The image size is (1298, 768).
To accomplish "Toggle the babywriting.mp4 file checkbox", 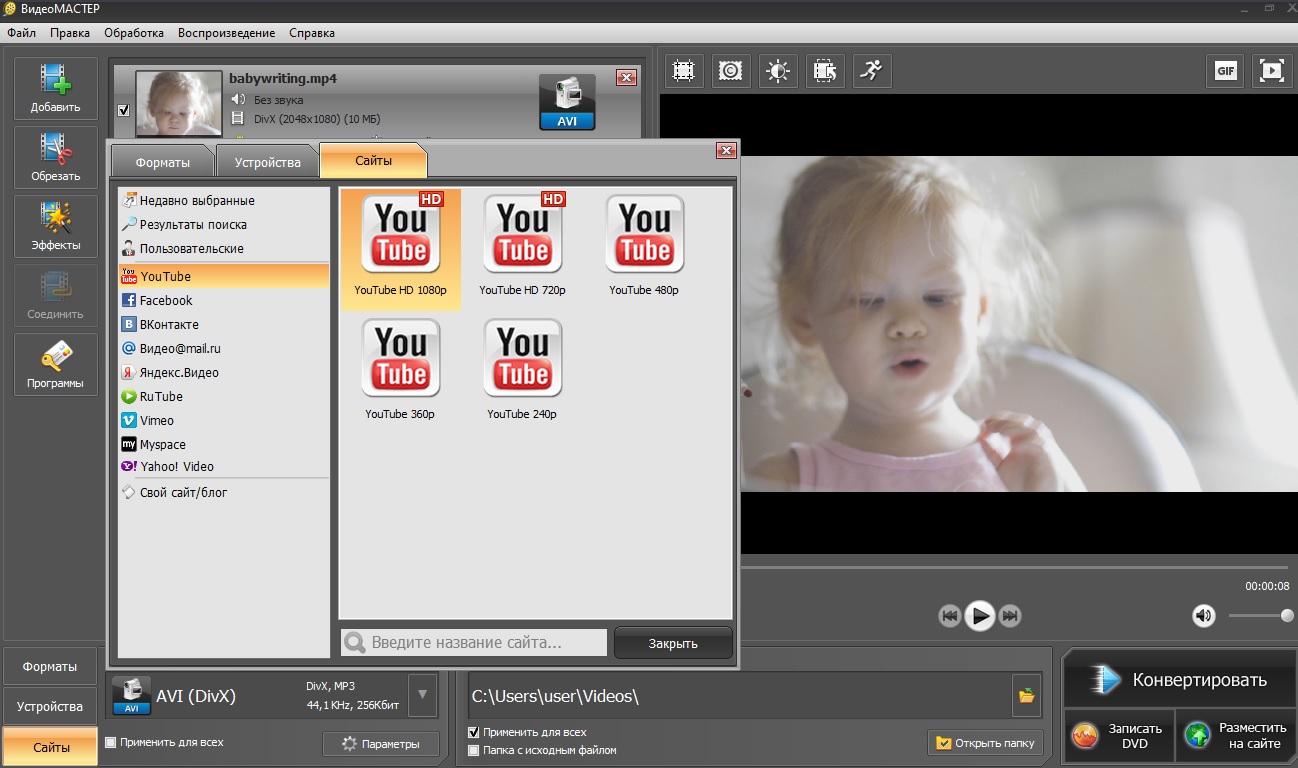I will tap(124, 110).
